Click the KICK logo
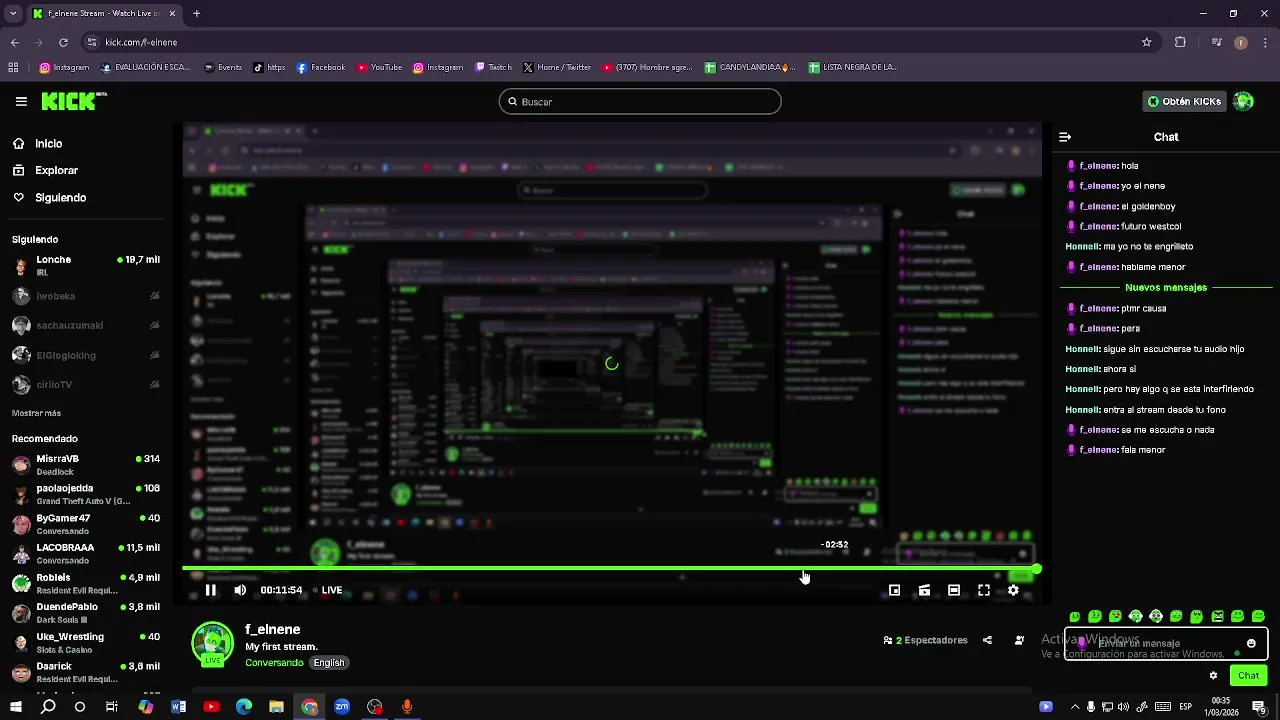The width and height of the screenshot is (1280, 720). pos(73,101)
